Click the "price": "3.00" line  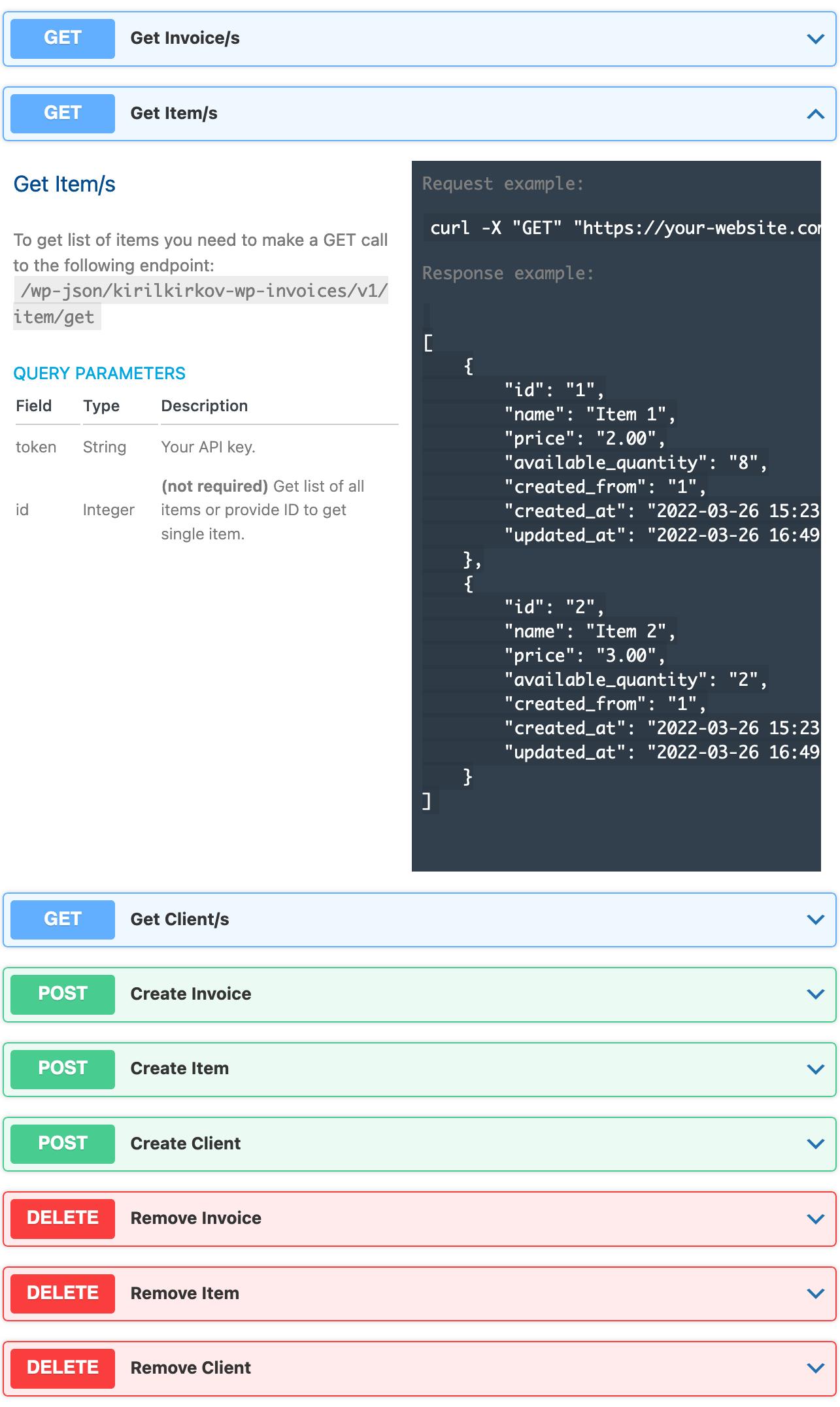pyautogui.click(x=584, y=656)
